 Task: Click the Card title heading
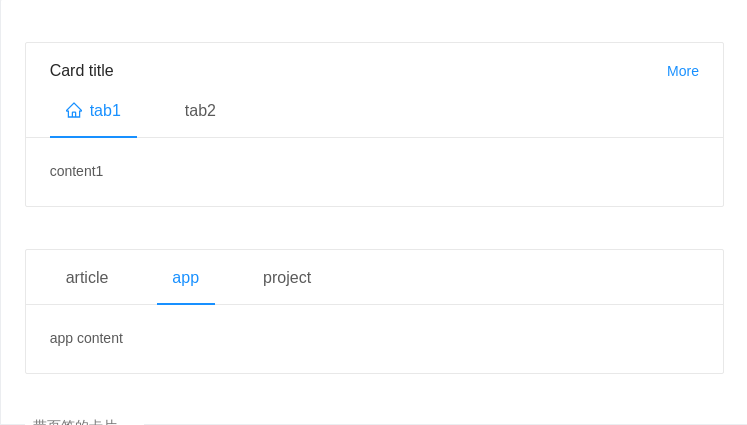pyautogui.click(x=81, y=71)
